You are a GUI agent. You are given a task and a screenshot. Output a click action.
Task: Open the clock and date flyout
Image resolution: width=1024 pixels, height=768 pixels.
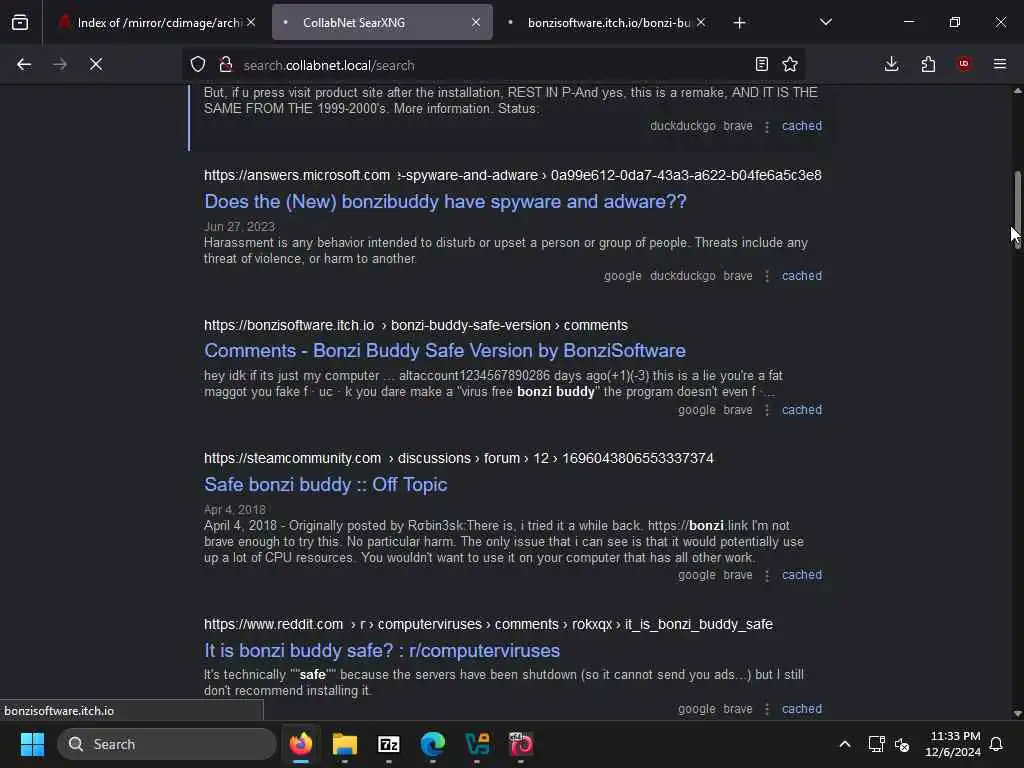click(953, 744)
